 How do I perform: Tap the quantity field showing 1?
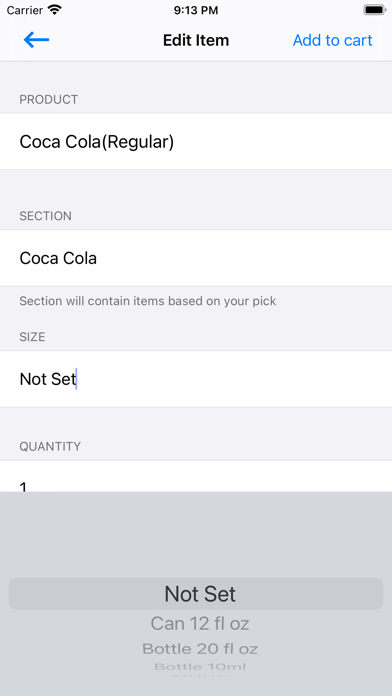[196, 476]
